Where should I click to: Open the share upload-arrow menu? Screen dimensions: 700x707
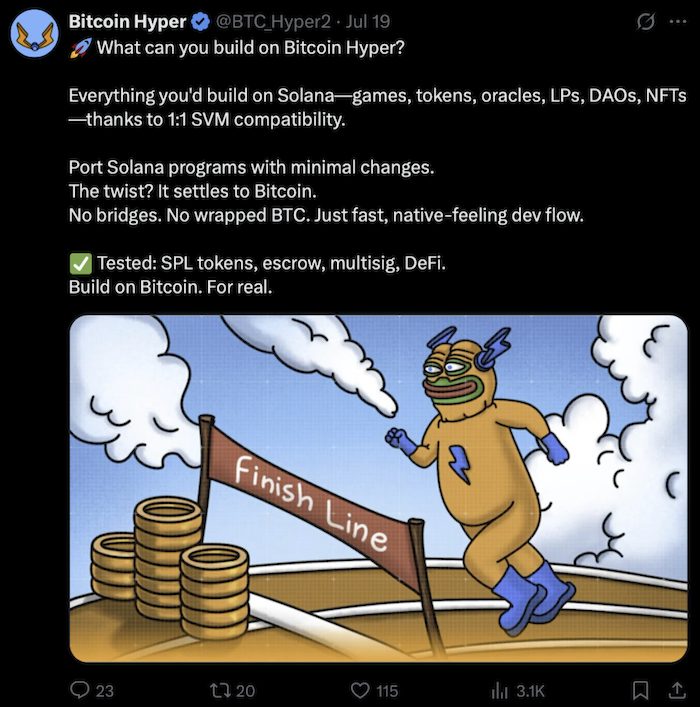tap(677, 690)
